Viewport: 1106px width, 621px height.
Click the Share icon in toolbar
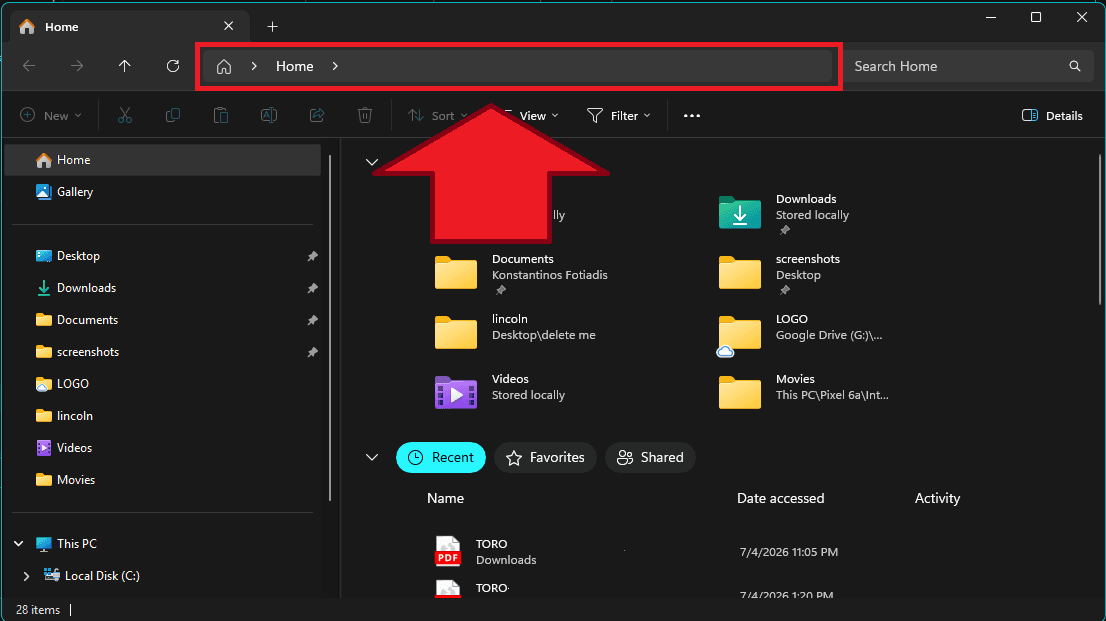317,115
